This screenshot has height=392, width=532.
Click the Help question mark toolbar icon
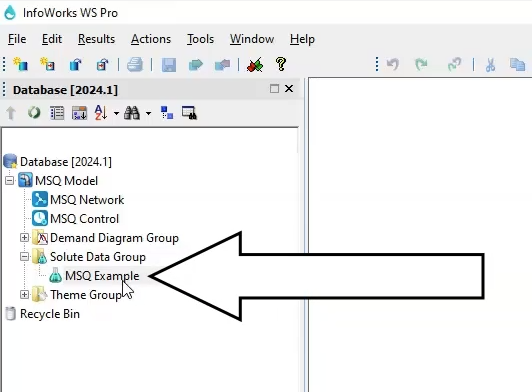point(281,64)
